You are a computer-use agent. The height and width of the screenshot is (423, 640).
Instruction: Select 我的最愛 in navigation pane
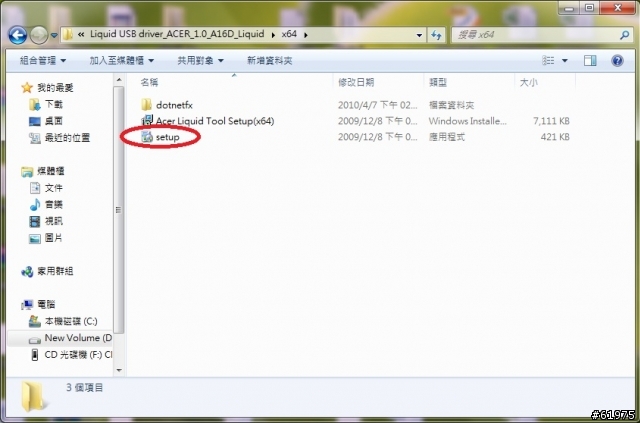click(47, 87)
